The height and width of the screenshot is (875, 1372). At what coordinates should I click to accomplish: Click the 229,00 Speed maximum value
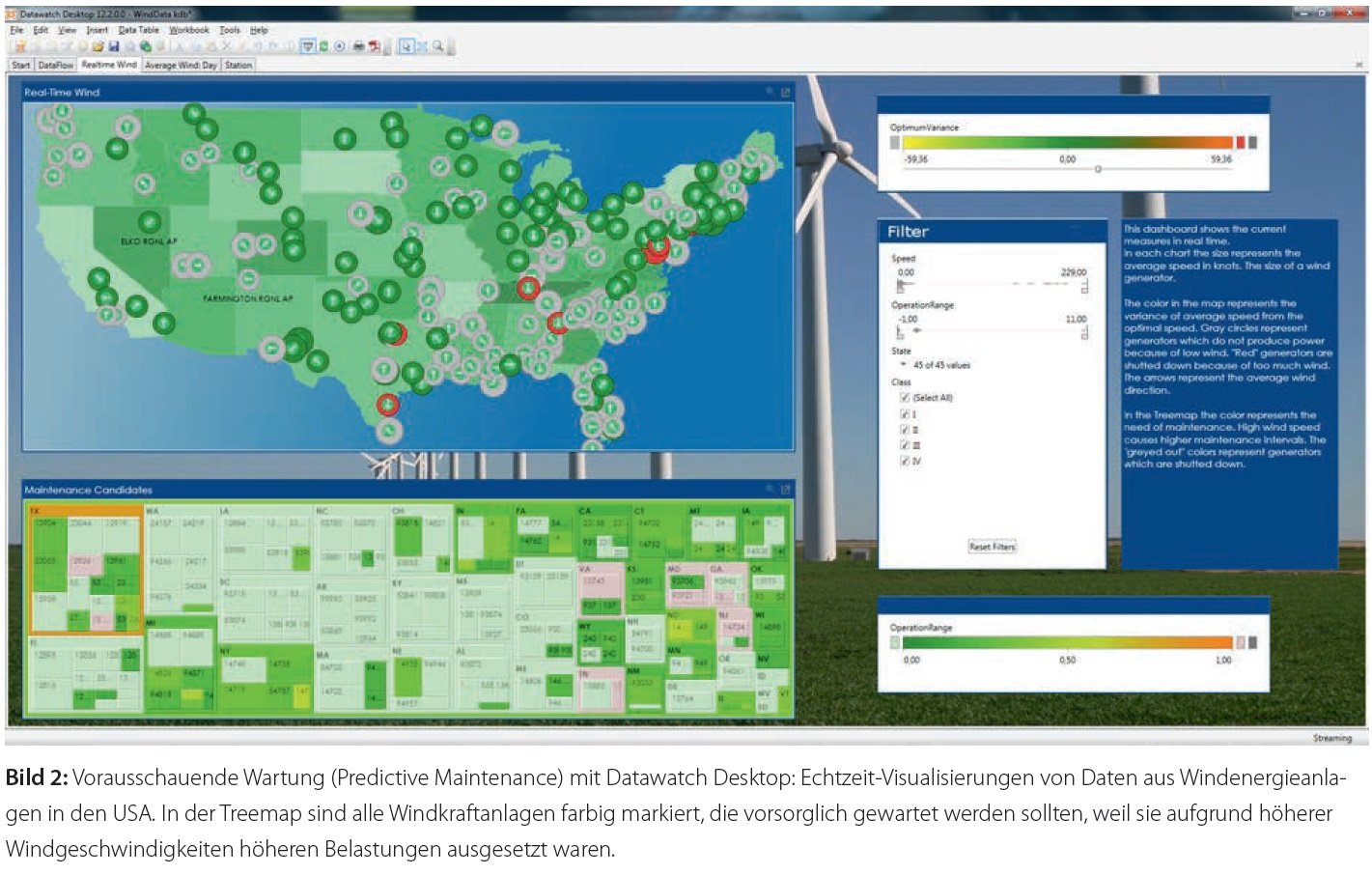pos(1074,272)
